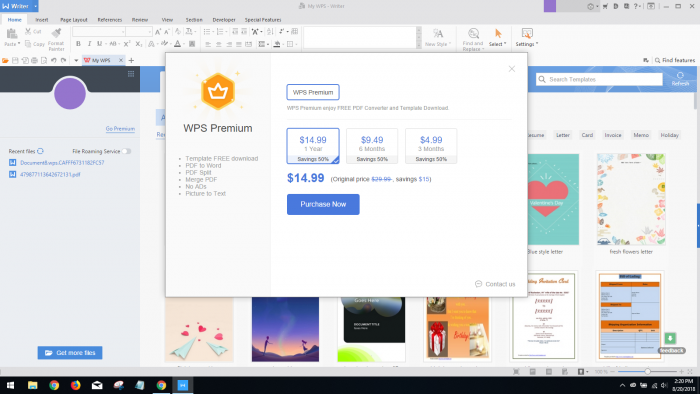
Task: Expand the Paste options arrow
Action: tap(19, 44)
